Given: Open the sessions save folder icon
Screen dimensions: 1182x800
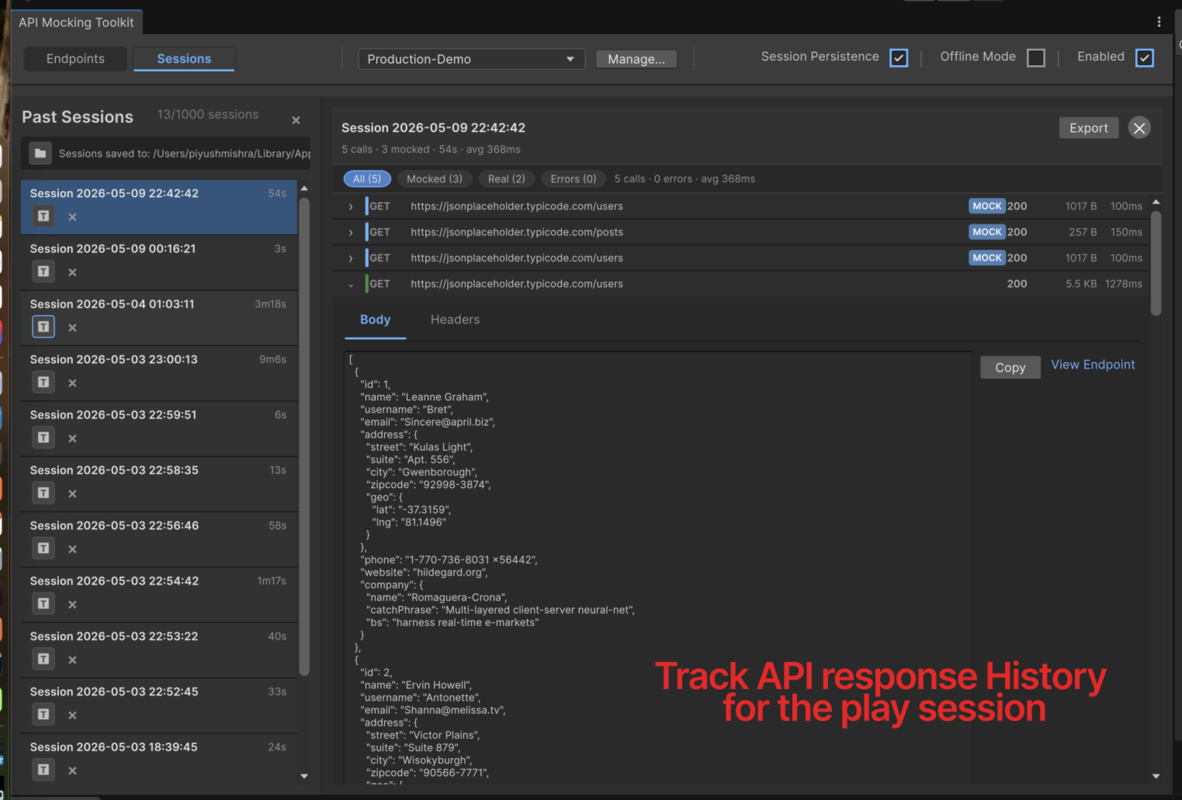Looking at the screenshot, I should pos(40,153).
